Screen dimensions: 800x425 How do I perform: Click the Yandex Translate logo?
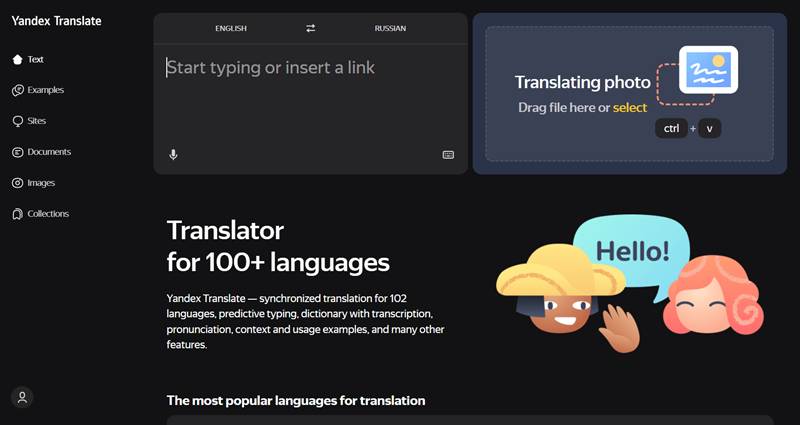tap(56, 21)
